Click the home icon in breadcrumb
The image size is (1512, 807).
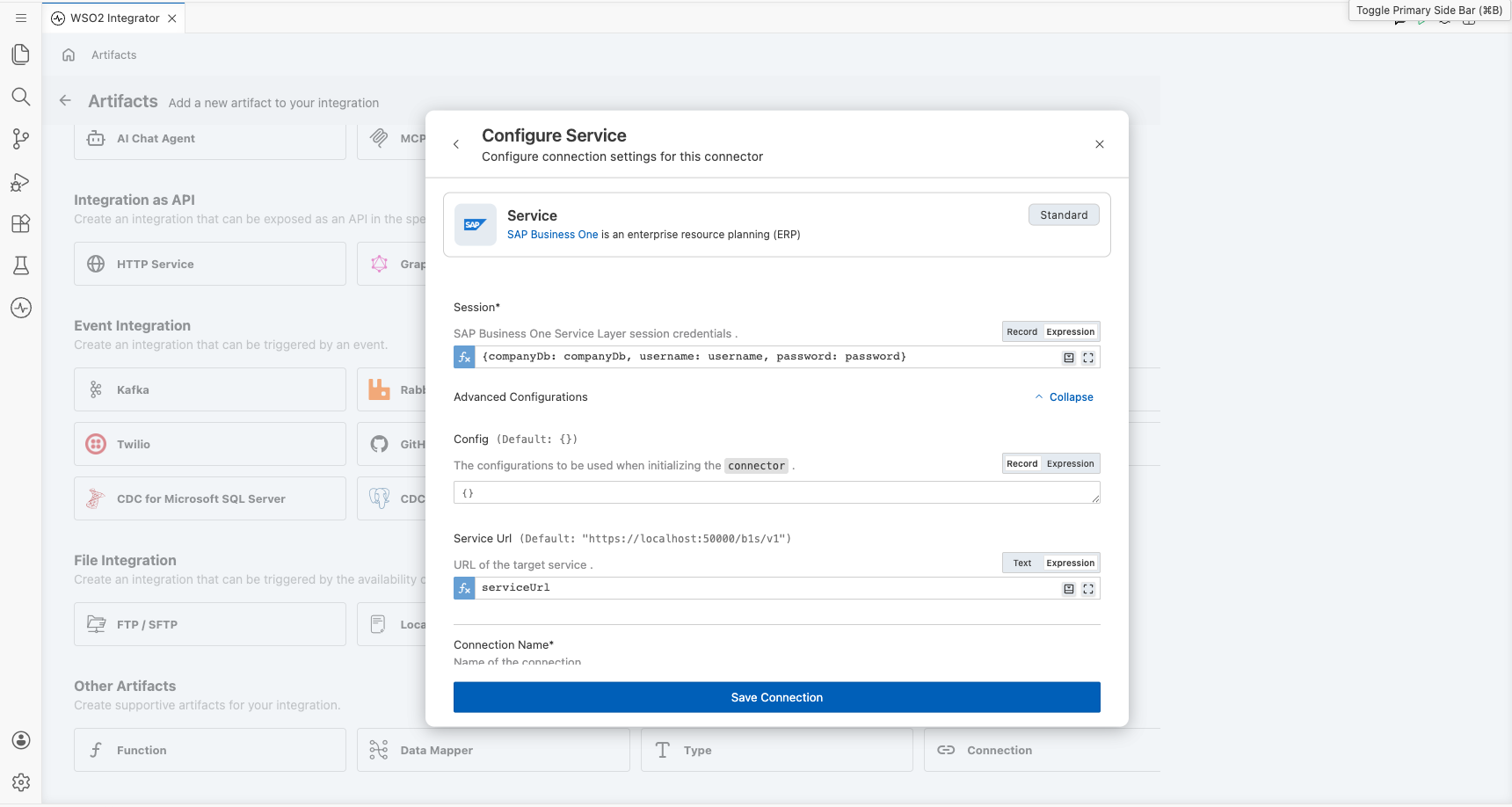click(x=69, y=55)
